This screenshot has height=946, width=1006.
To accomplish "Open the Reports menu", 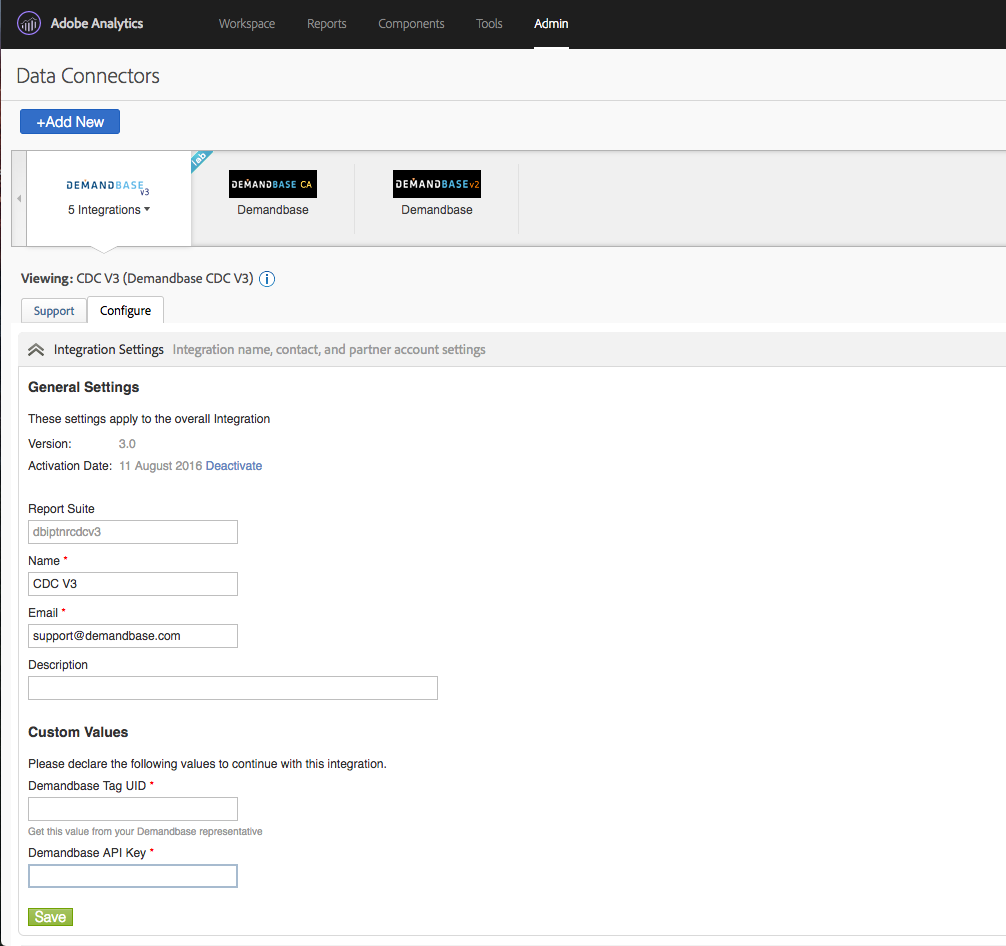I will click(x=327, y=24).
